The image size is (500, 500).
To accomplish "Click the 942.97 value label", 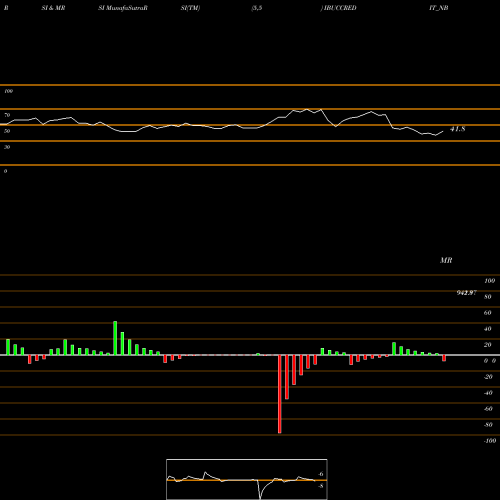I will pos(467,293).
